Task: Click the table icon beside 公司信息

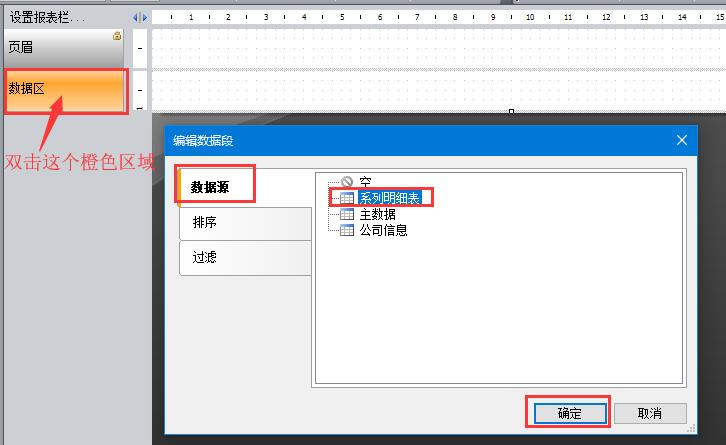Action: [347, 230]
